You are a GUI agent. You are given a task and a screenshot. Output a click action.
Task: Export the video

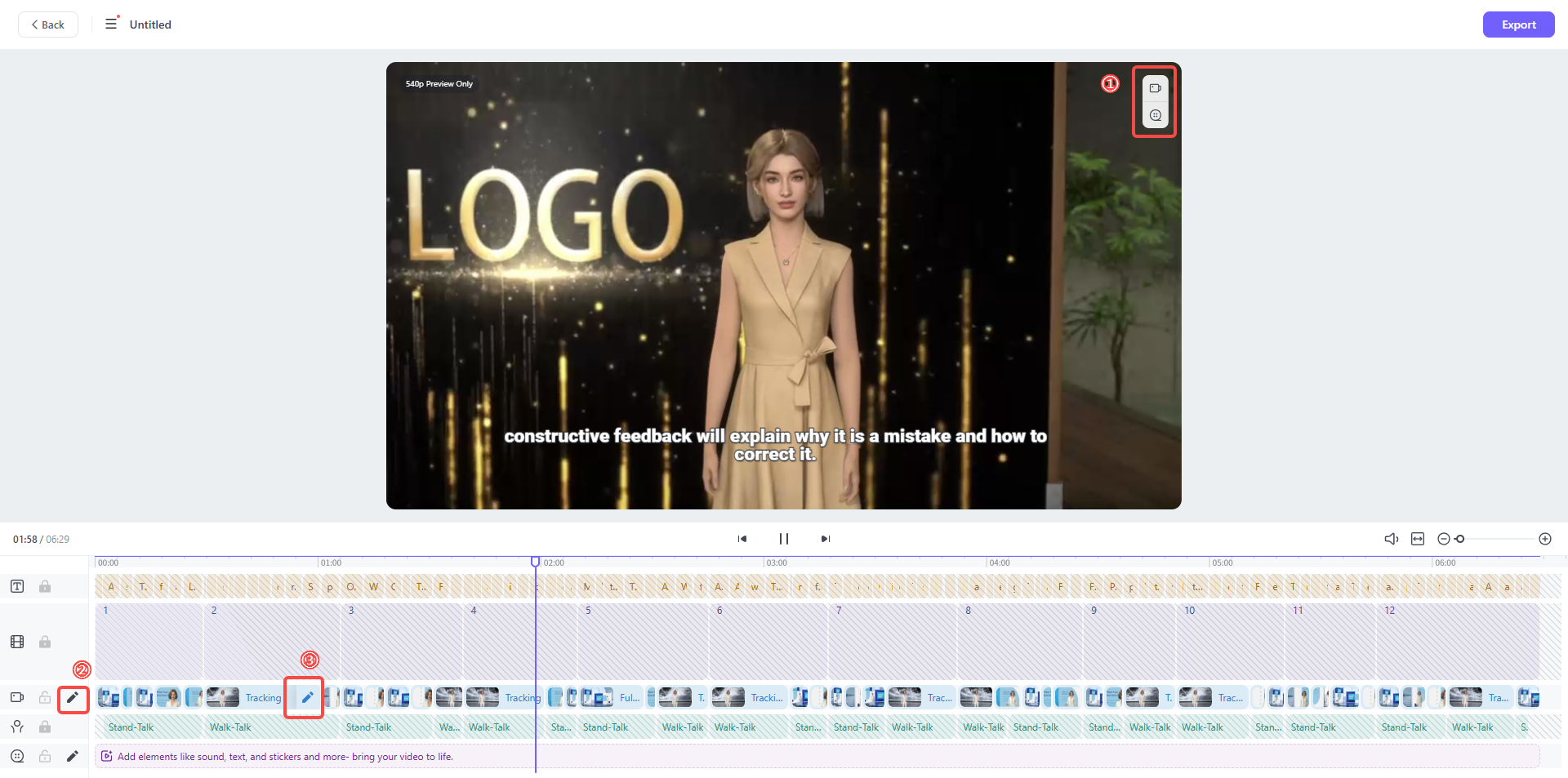pyautogui.click(x=1518, y=24)
